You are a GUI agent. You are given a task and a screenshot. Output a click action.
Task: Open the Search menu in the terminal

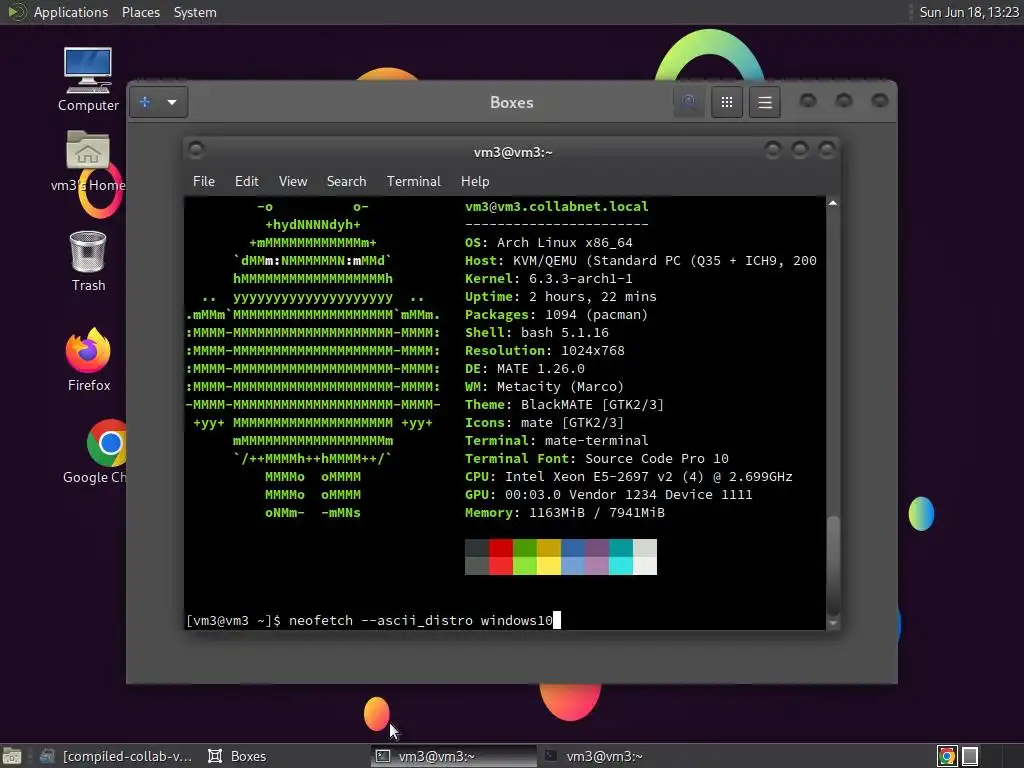coord(346,181)
